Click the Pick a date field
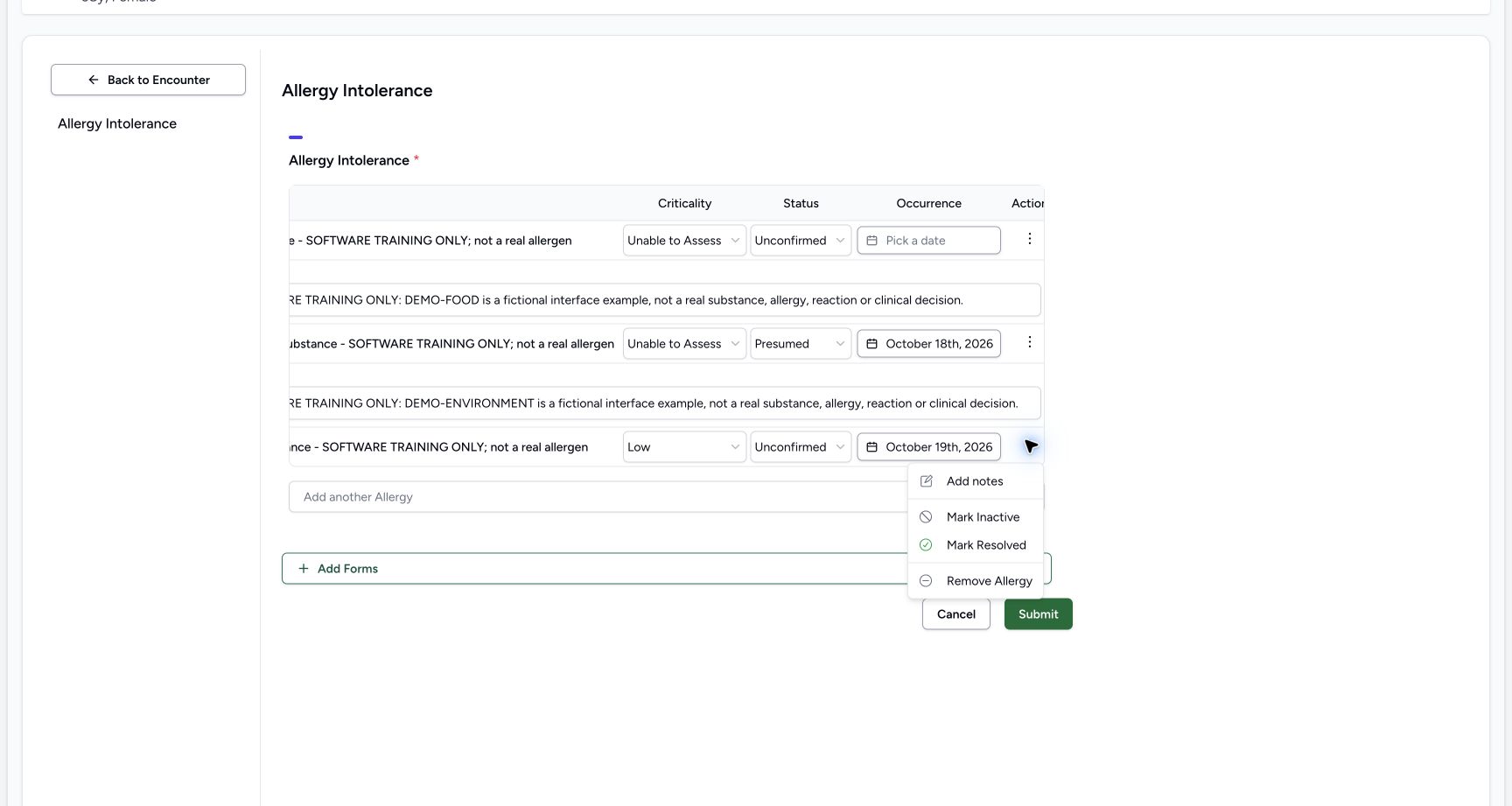The height and width of the screenshot is (806, 1512). [x=928, y=241]
